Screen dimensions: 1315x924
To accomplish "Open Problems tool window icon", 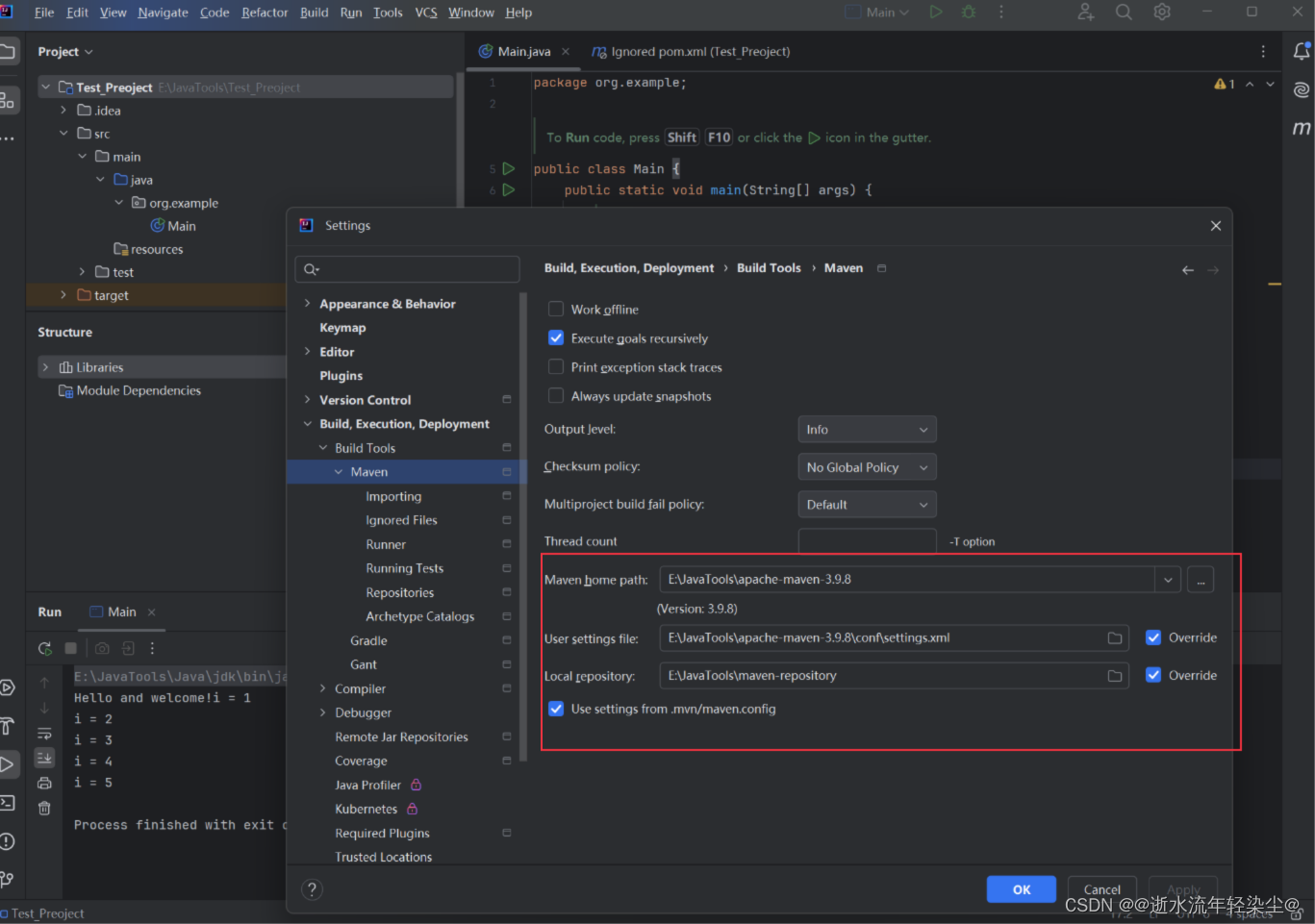I will coord(8,841).
